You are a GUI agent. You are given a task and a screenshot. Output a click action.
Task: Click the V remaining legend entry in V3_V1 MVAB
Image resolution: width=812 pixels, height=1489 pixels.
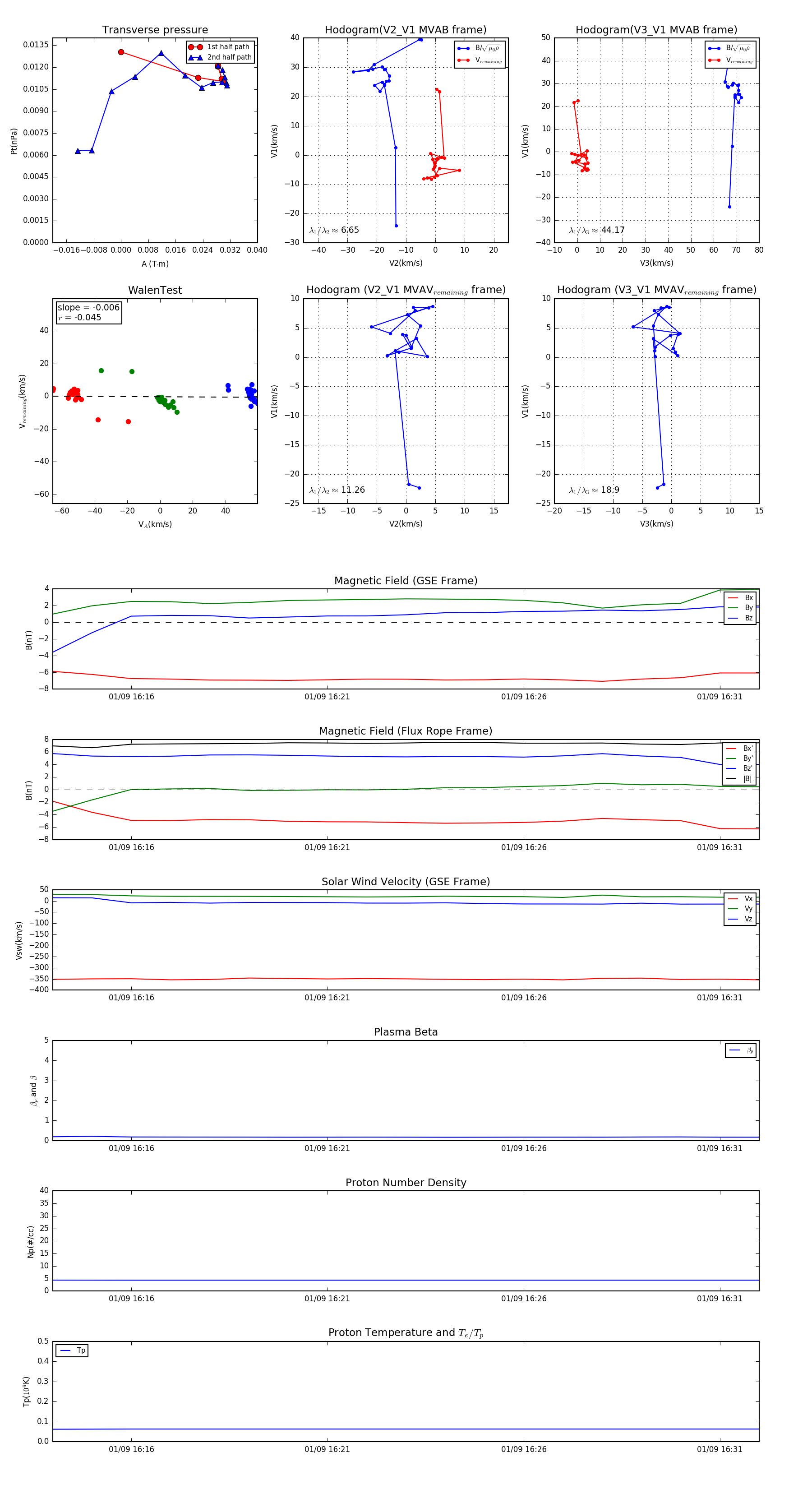[730, 60]
